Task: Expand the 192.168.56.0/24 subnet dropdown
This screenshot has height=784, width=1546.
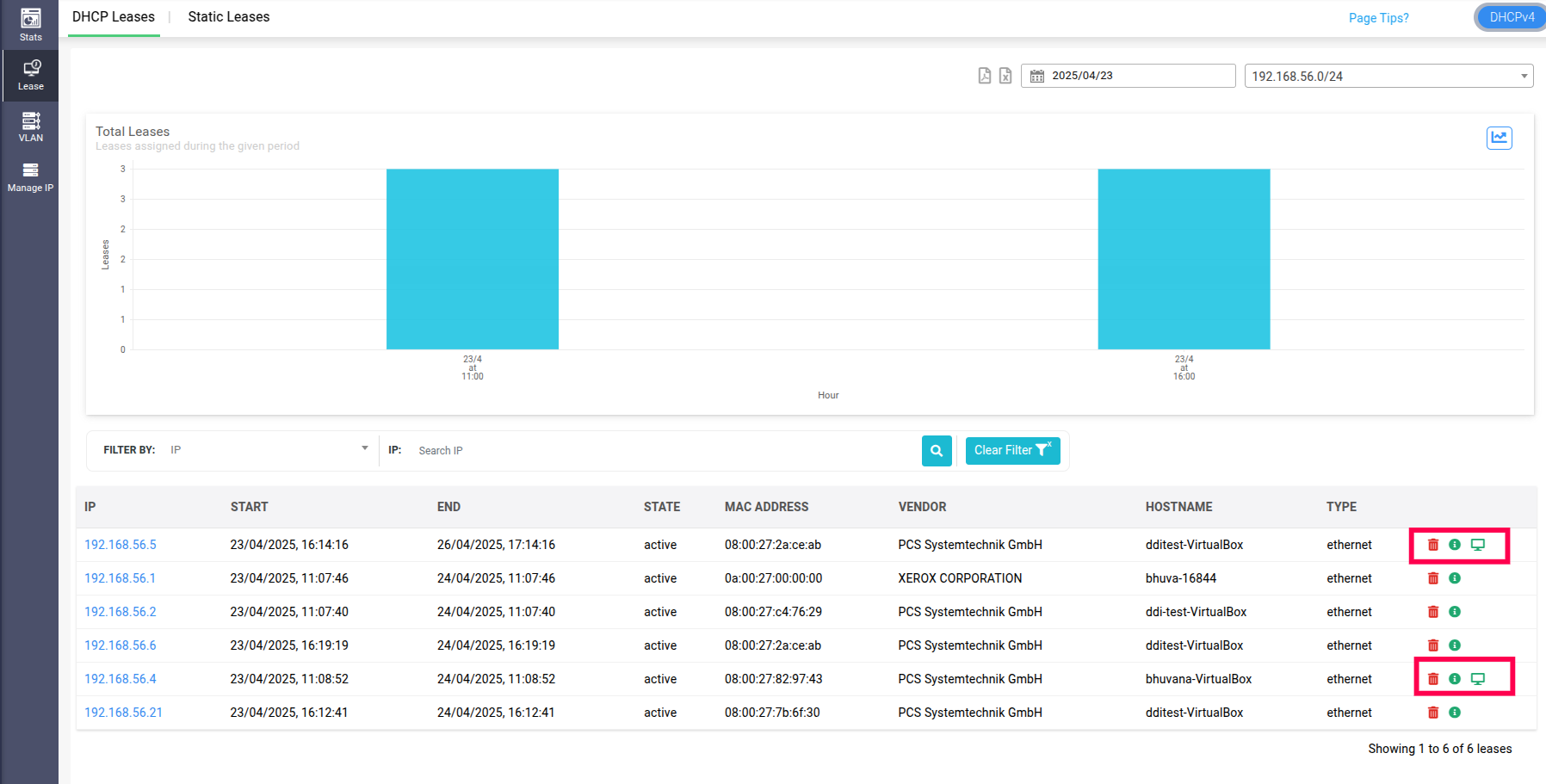Action: click(1388, 76)
